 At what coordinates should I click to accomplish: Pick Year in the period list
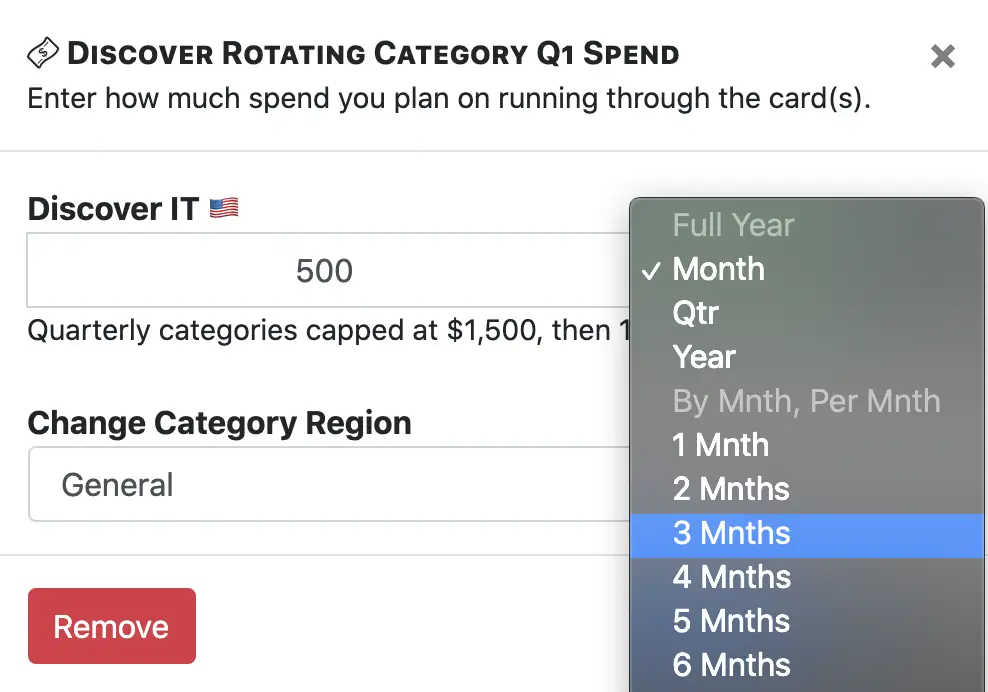click(x=807, y=357)
